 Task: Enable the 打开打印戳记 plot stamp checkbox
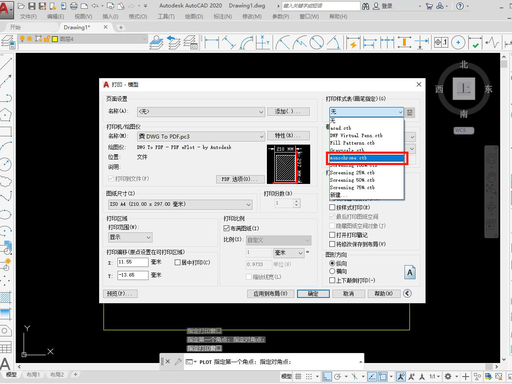point(332,235)
